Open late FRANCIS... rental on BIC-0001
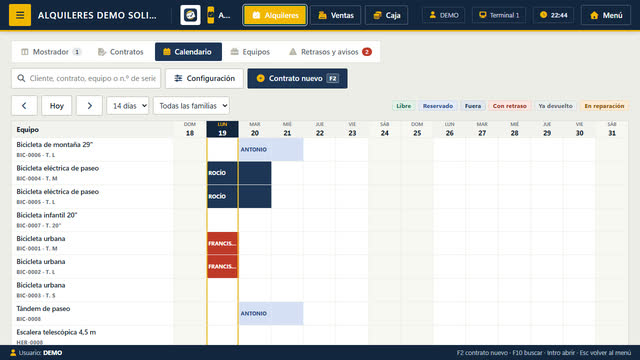 [x=222, y=243]
